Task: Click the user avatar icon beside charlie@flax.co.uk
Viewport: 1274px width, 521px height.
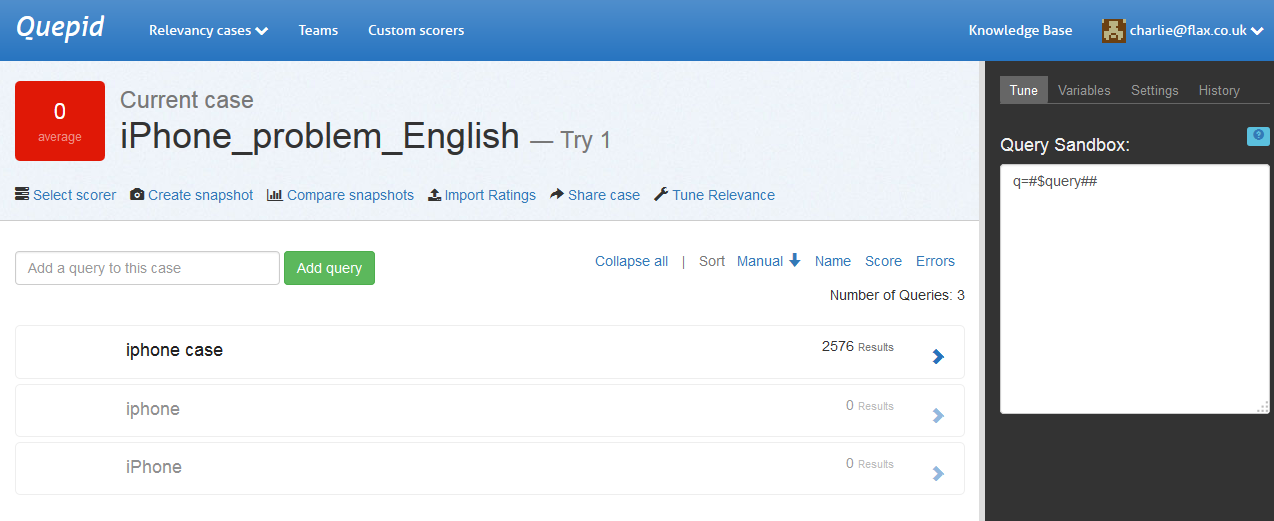Action: (x=1113, y=31)
